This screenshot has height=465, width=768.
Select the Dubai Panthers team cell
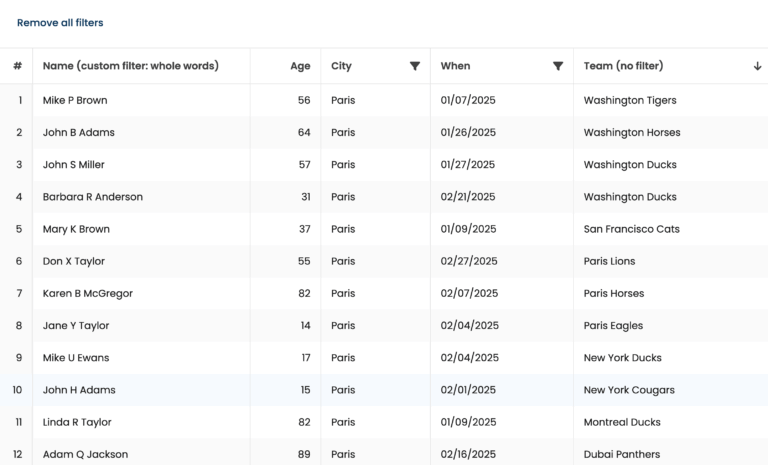(x=622, y=454)
